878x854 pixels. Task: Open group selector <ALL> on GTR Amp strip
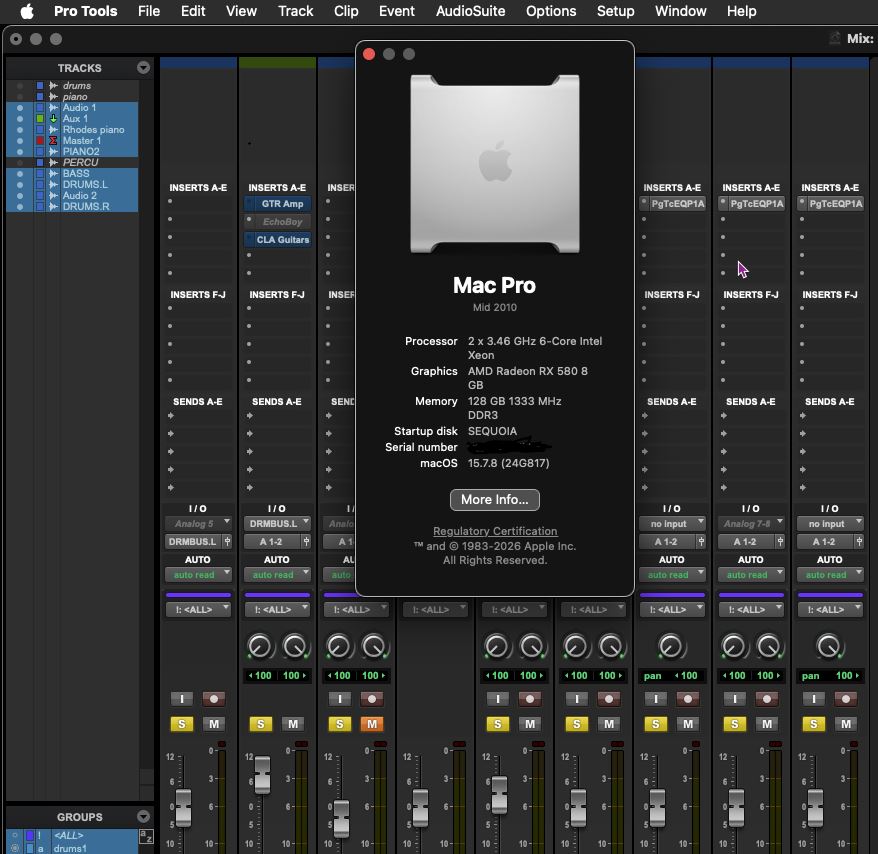pos(277,609)
